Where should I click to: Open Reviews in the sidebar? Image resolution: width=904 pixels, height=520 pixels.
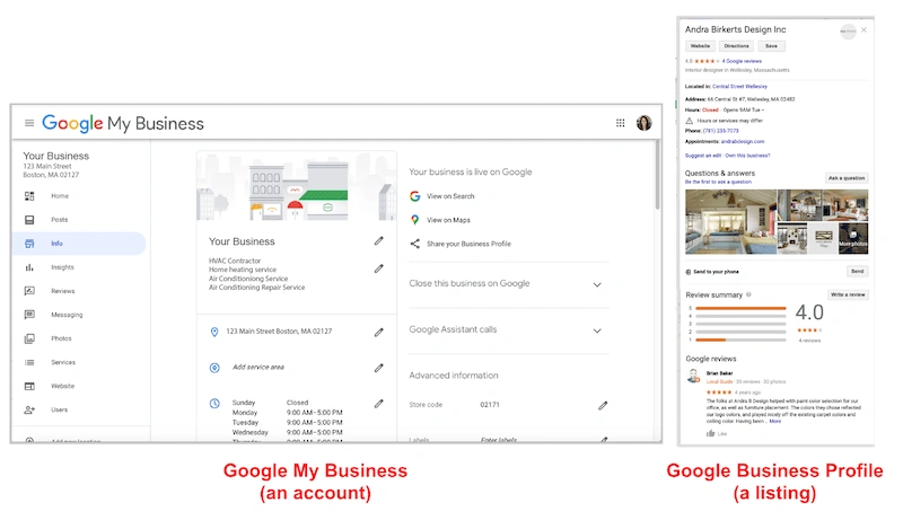pos(63,291)
